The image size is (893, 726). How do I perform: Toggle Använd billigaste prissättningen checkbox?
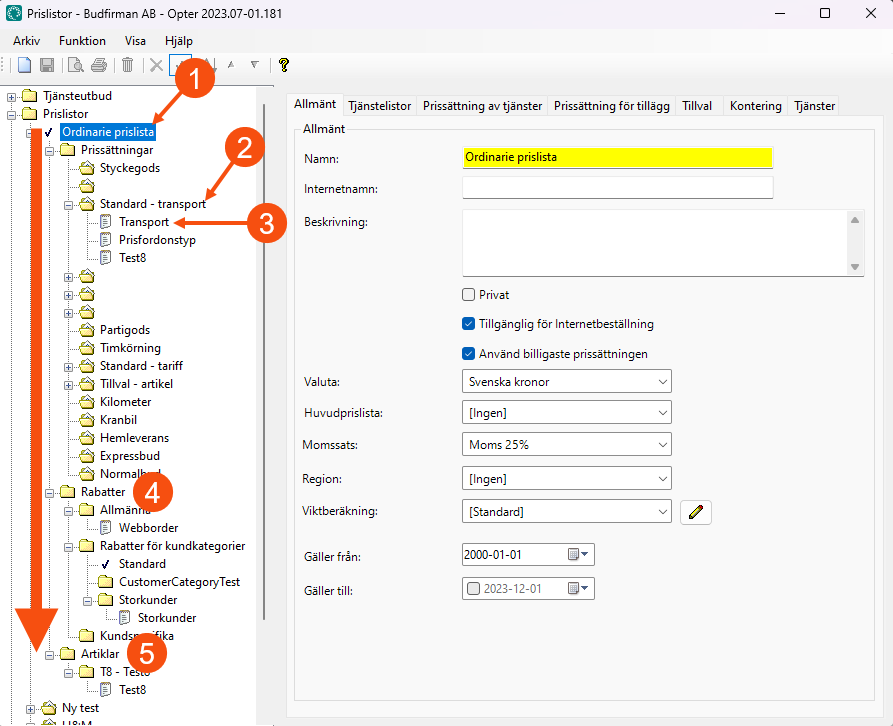468,353
